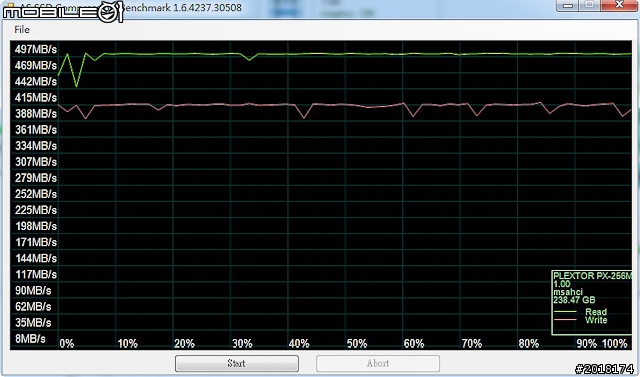The height and width of the screenshot is (377, 640).
Task: Click the 252MB/s axis label
Action: pos(36,194)
